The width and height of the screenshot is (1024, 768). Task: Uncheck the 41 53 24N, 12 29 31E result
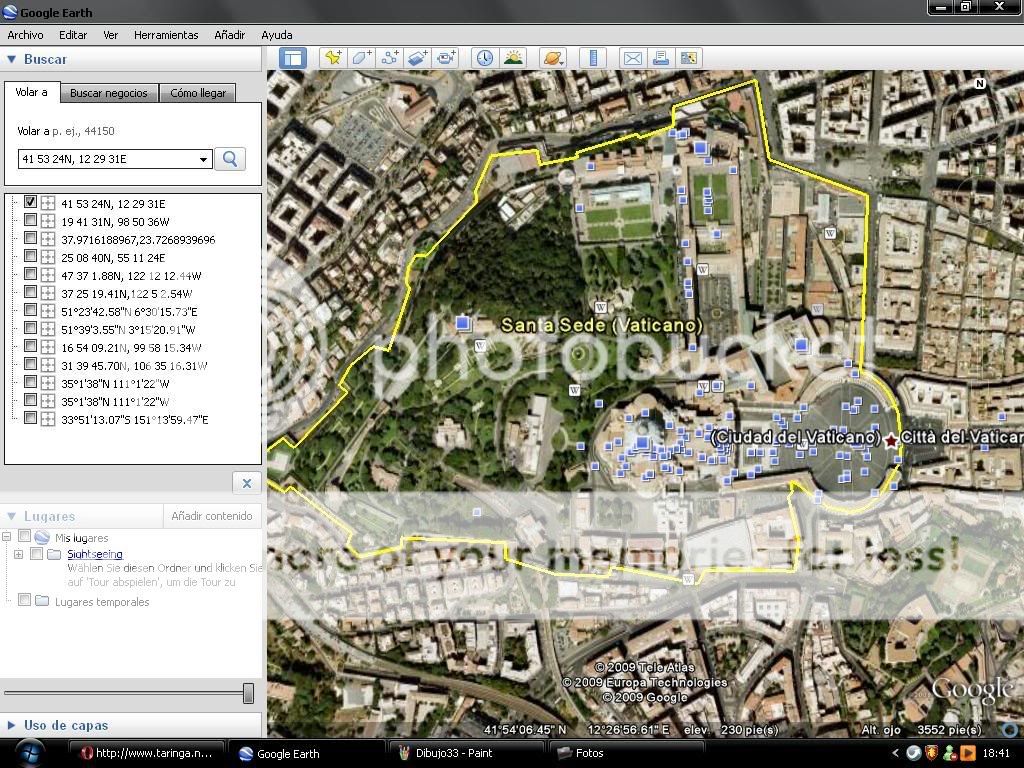[x=30, y=202]
